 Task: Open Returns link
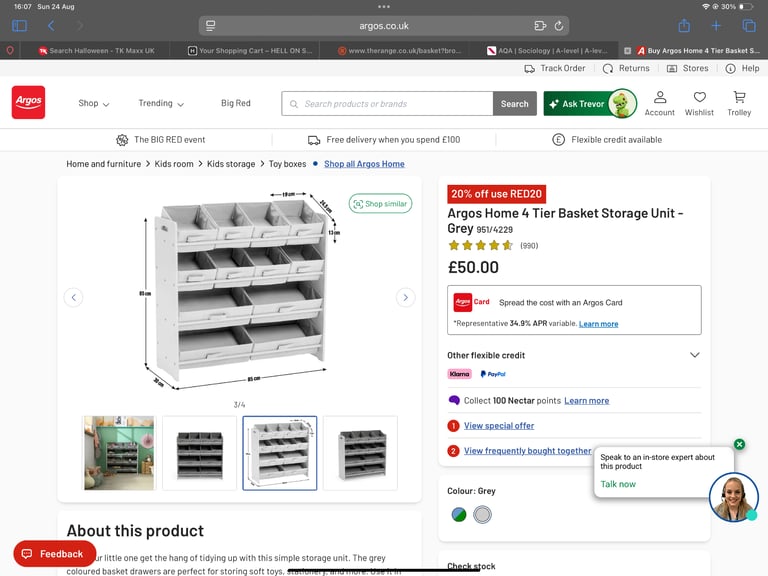[626, 69]
